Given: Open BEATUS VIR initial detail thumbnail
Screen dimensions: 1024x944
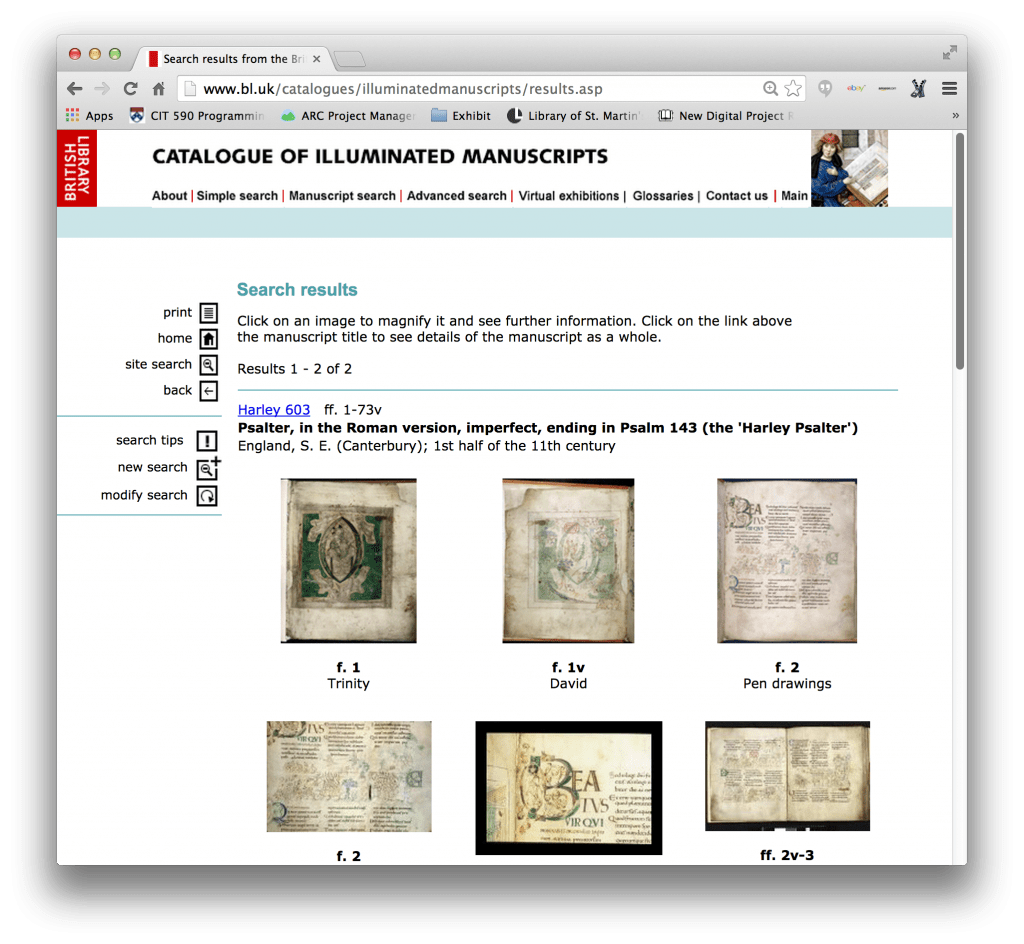Looking at the screenshot, I should 569,788.
